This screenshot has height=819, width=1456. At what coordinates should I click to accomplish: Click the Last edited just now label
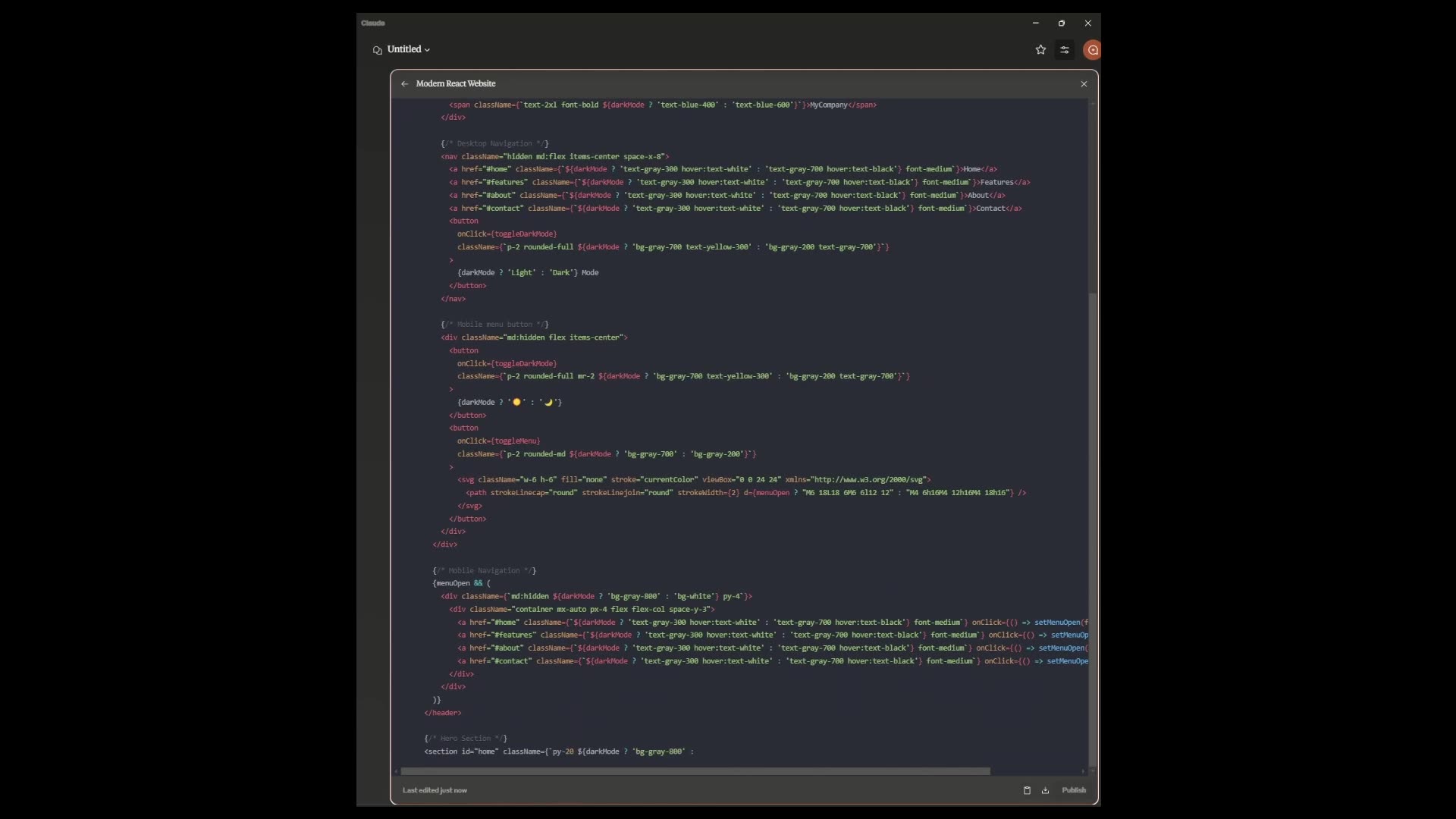(x=435, y=790)
